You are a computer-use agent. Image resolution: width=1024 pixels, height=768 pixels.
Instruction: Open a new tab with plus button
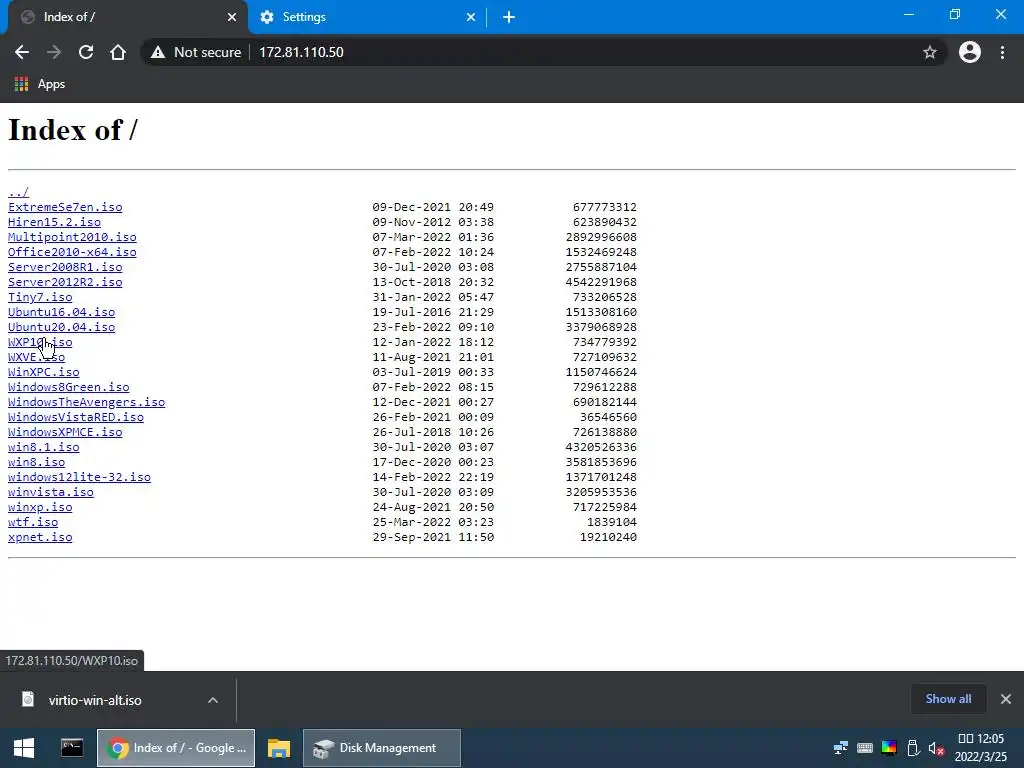pos(509,17)
